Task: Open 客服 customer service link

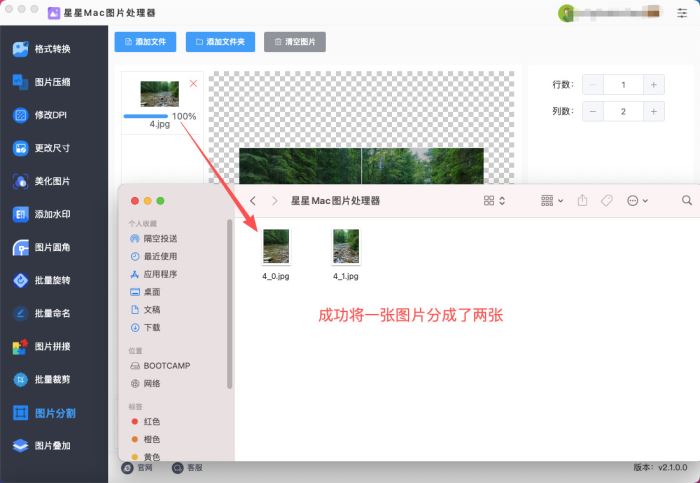Action: tap(188, 467)
